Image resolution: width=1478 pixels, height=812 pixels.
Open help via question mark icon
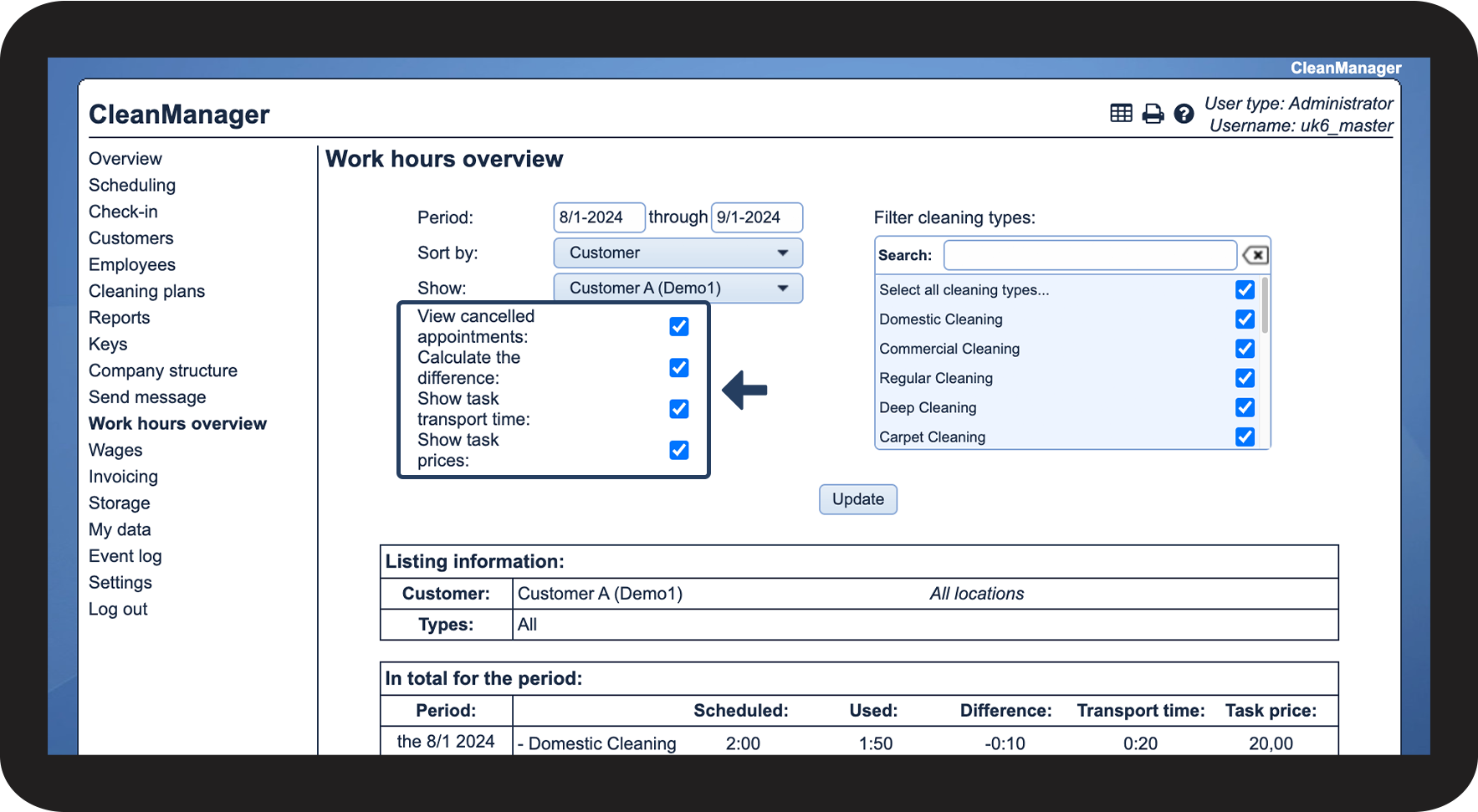pos(1184,114)
